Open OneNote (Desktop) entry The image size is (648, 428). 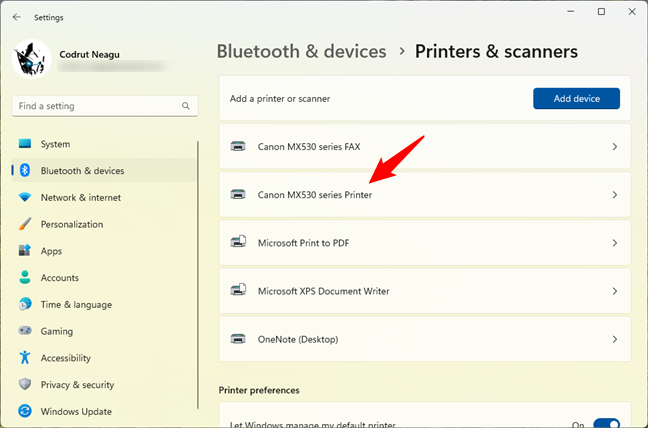tap(424, 339)
